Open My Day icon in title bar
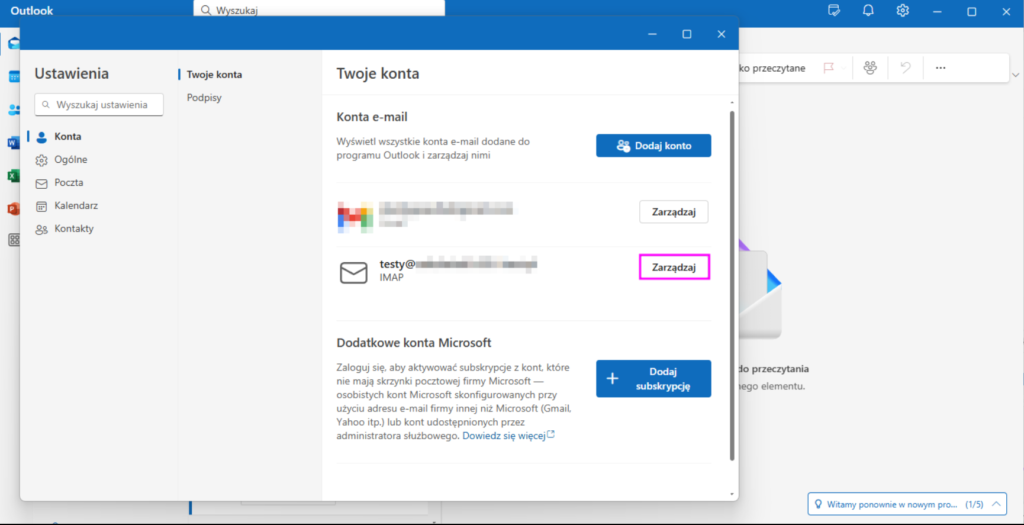 click(x=834, y=11)
